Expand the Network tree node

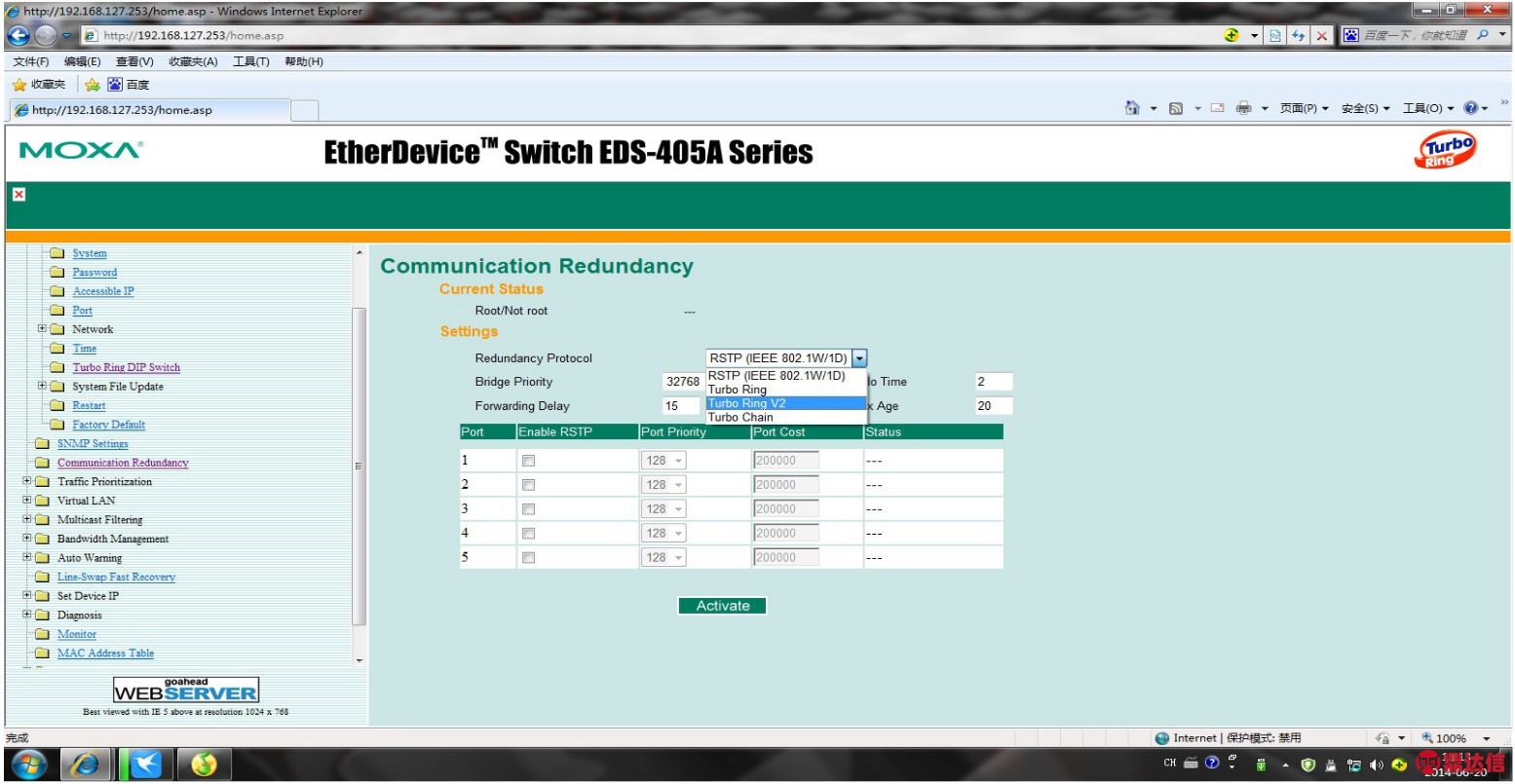[42, 329]
